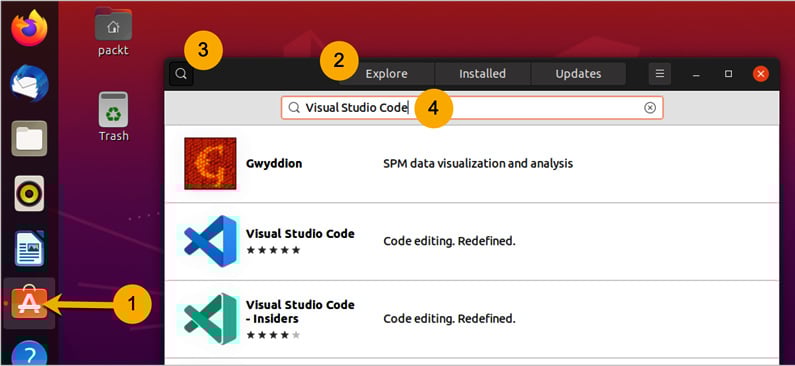Open Rhythmbox music player in dock
Screen dimensions: 795x366
click(x=29, y=193)
